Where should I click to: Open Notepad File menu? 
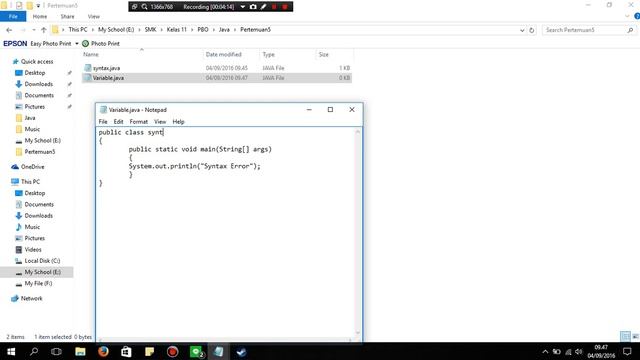[x=103, y=122]
